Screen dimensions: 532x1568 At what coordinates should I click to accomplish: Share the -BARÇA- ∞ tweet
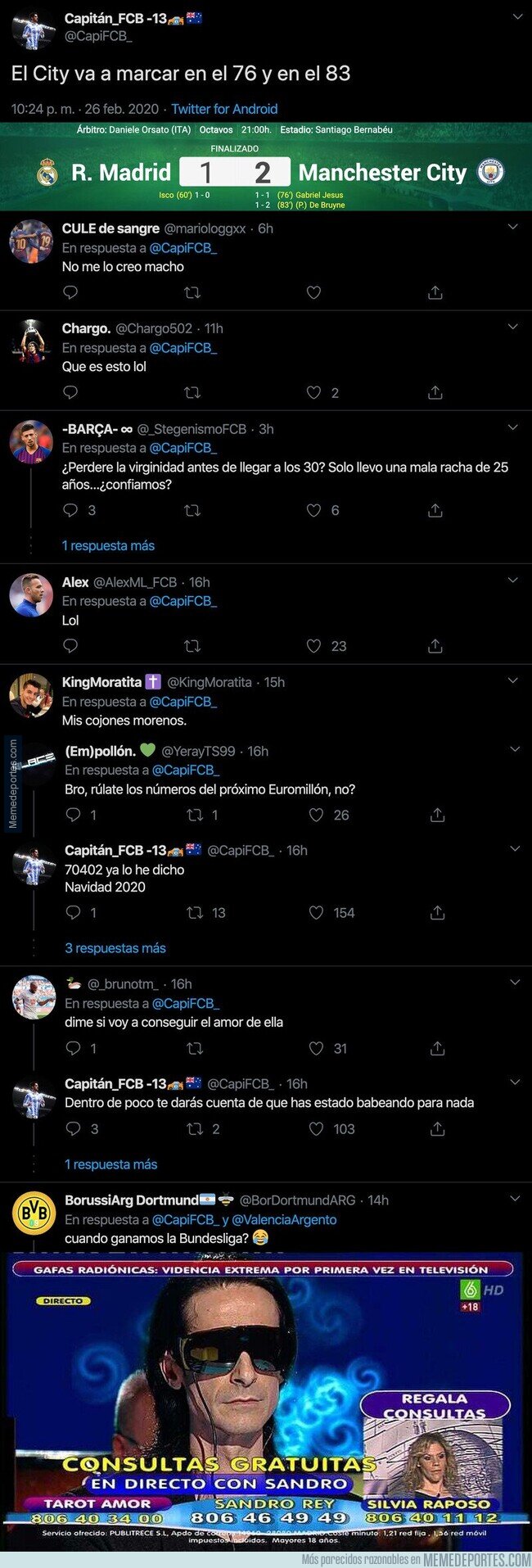[435, 510]
